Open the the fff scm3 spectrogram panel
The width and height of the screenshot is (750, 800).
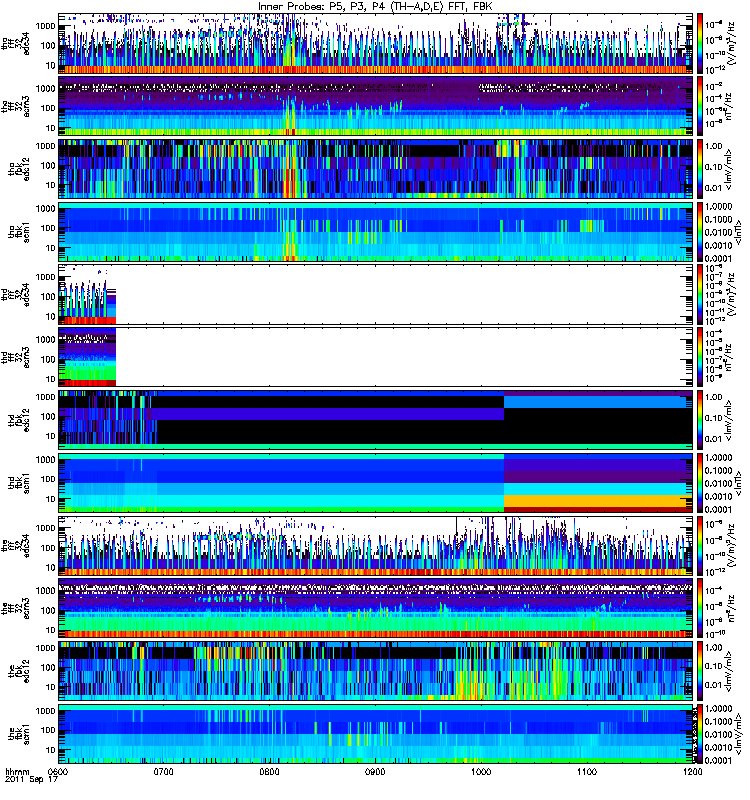point(375,608)
